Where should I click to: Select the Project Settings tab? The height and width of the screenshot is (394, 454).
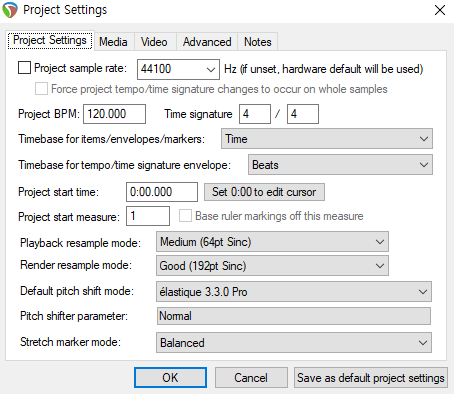pos(50,40)
